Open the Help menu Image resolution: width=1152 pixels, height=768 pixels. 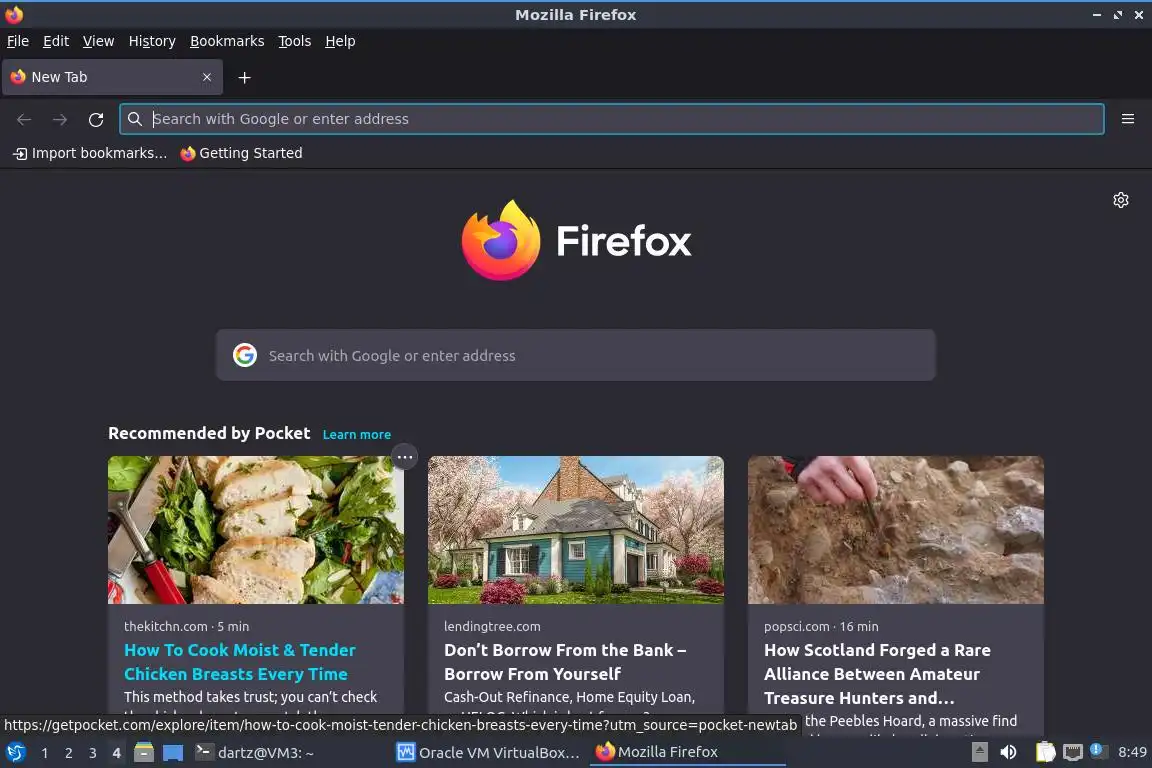click(340, 41)
